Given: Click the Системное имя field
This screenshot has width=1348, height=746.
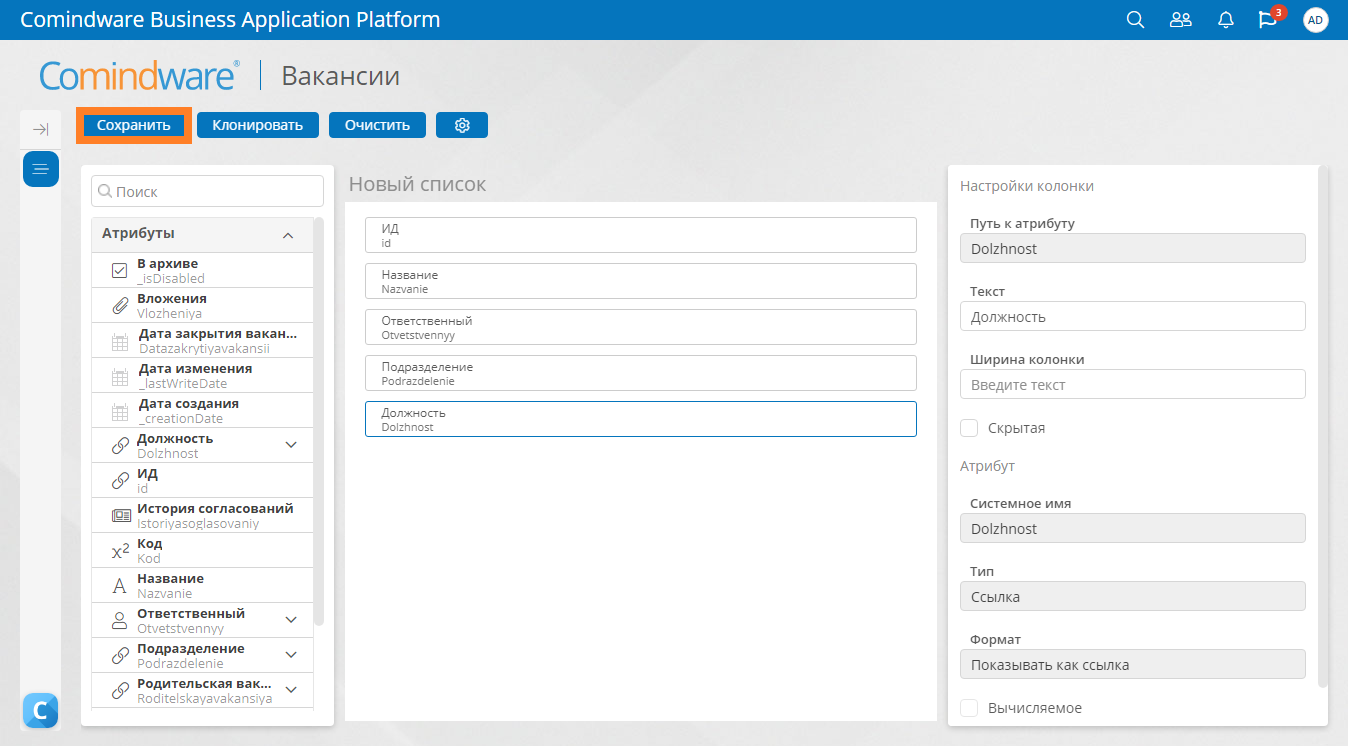Looking at the screenshot, I should [1133, 528].
